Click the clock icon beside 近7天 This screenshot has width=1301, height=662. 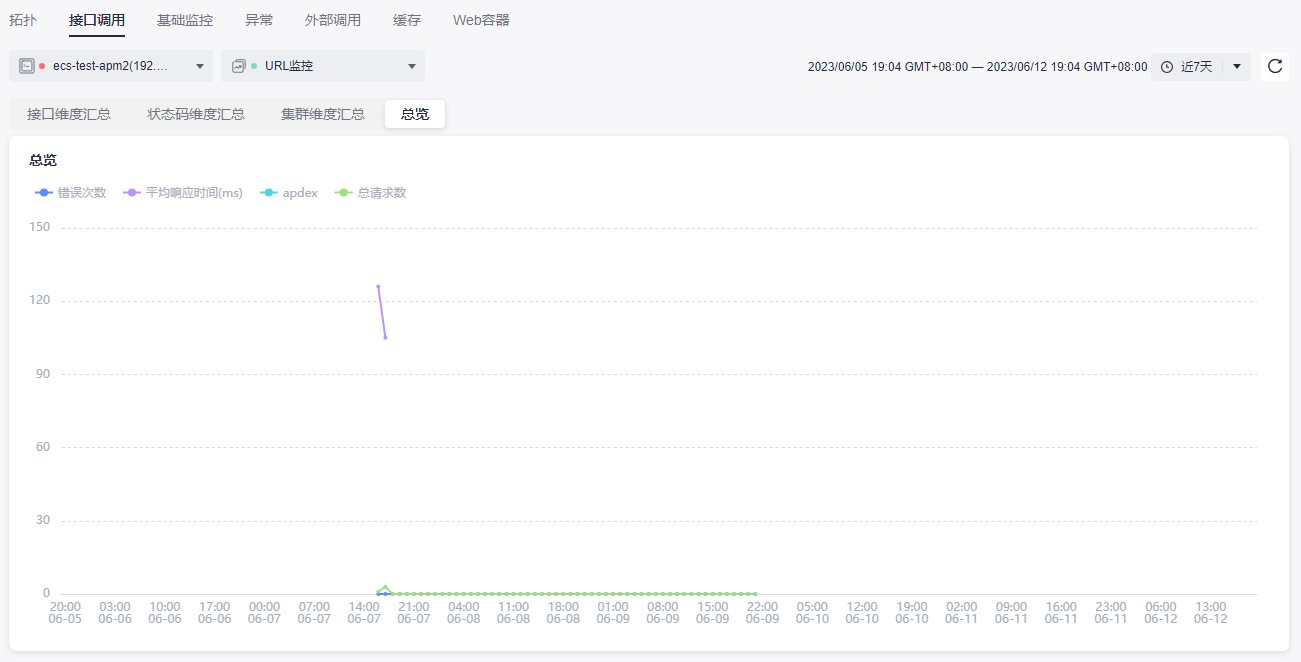(1167, 67)
